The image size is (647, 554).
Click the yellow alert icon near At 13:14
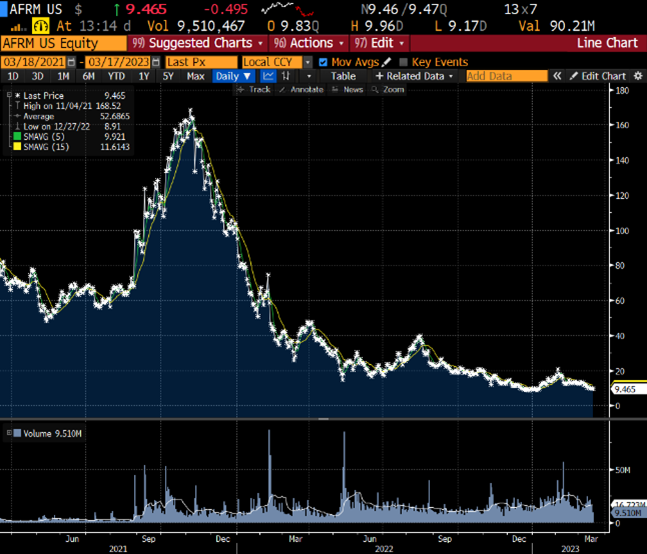pyautogui.click(x=40, y=26)
